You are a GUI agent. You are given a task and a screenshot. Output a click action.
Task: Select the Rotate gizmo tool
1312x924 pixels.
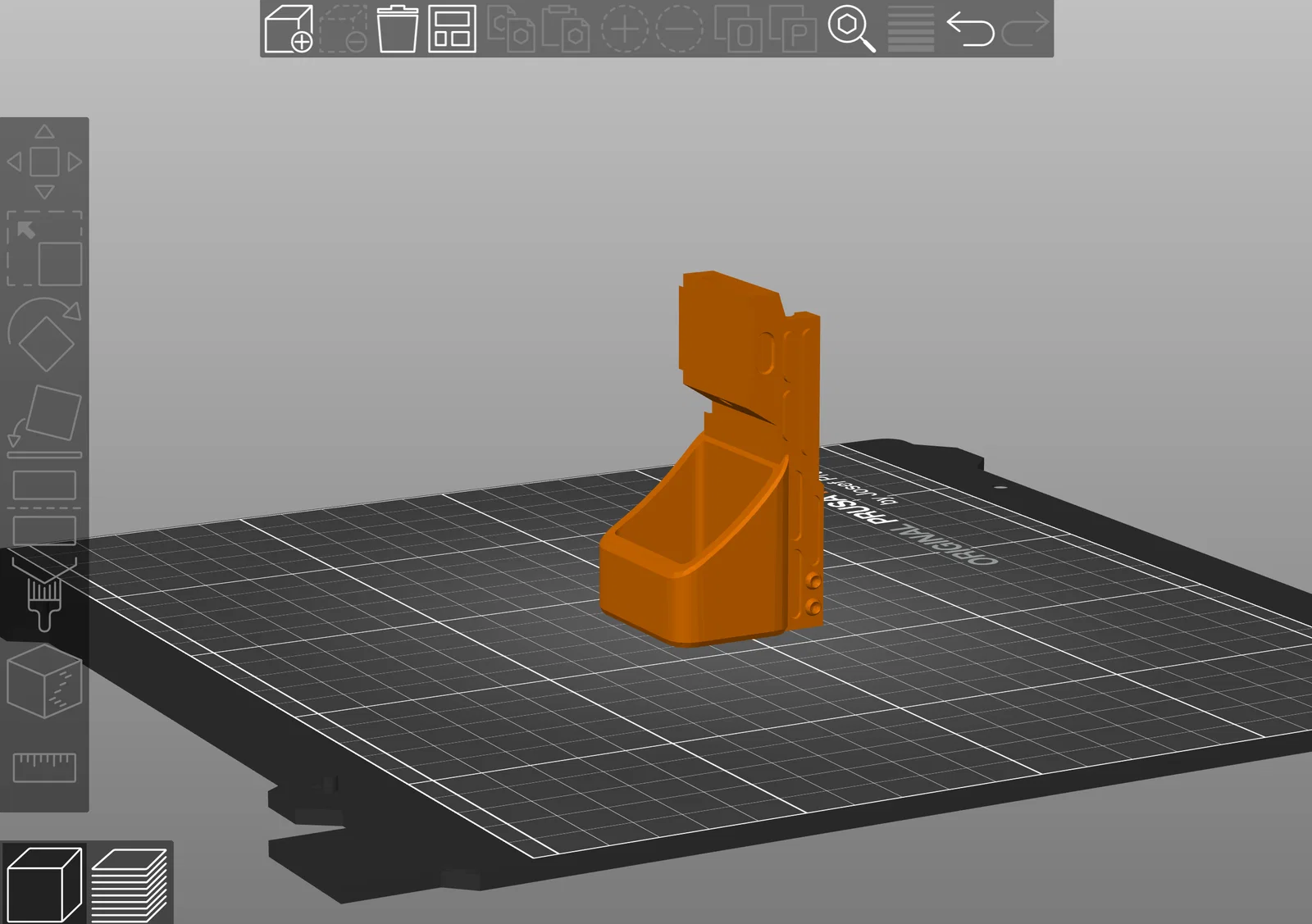click(x=44, y=335)
